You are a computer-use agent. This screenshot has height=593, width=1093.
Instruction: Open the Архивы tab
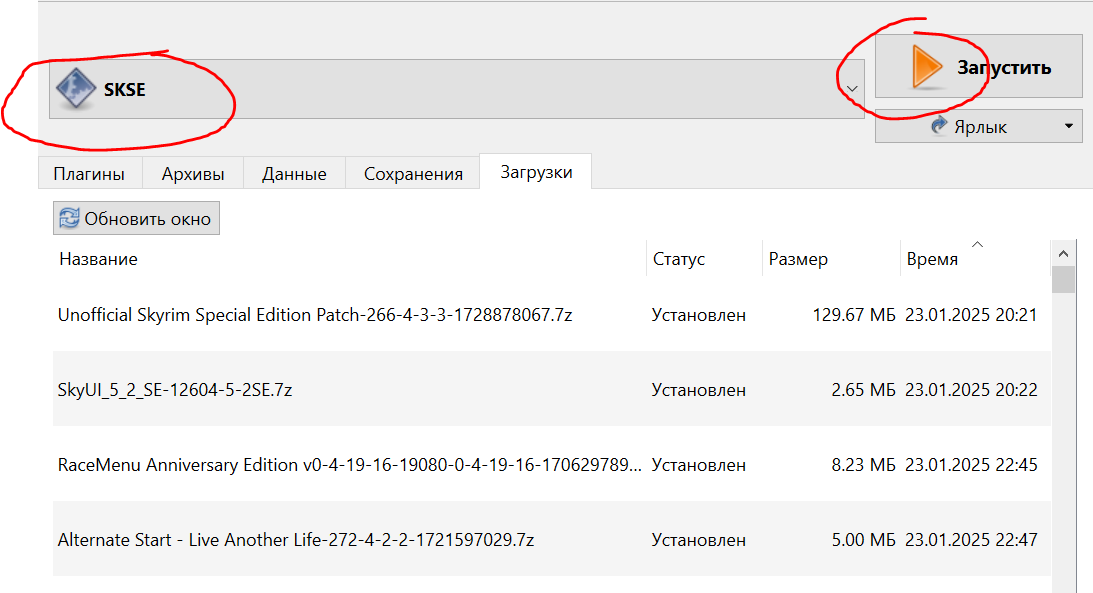(193, 173)
